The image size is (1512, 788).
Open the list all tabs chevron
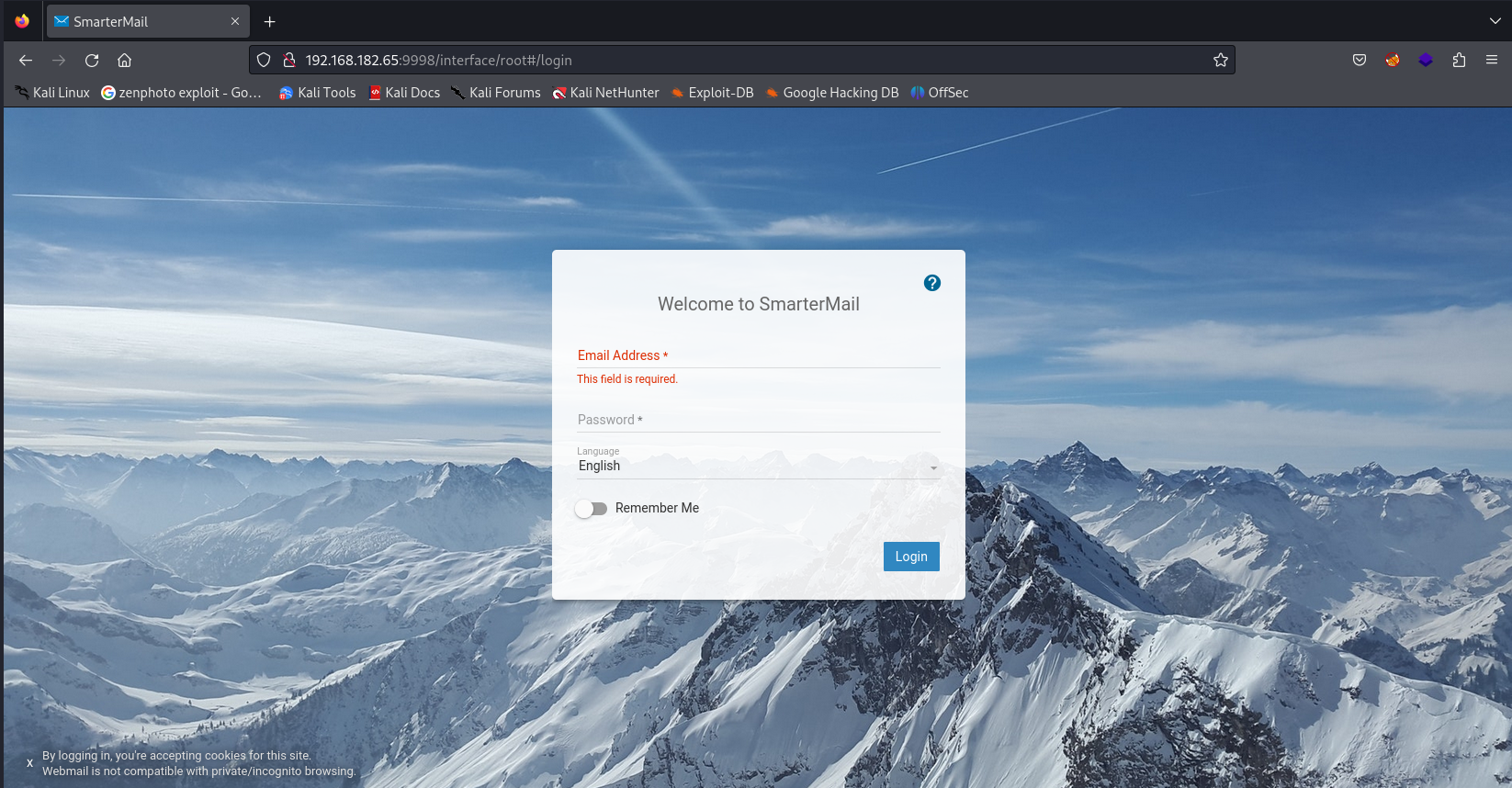coord(1495,21)
